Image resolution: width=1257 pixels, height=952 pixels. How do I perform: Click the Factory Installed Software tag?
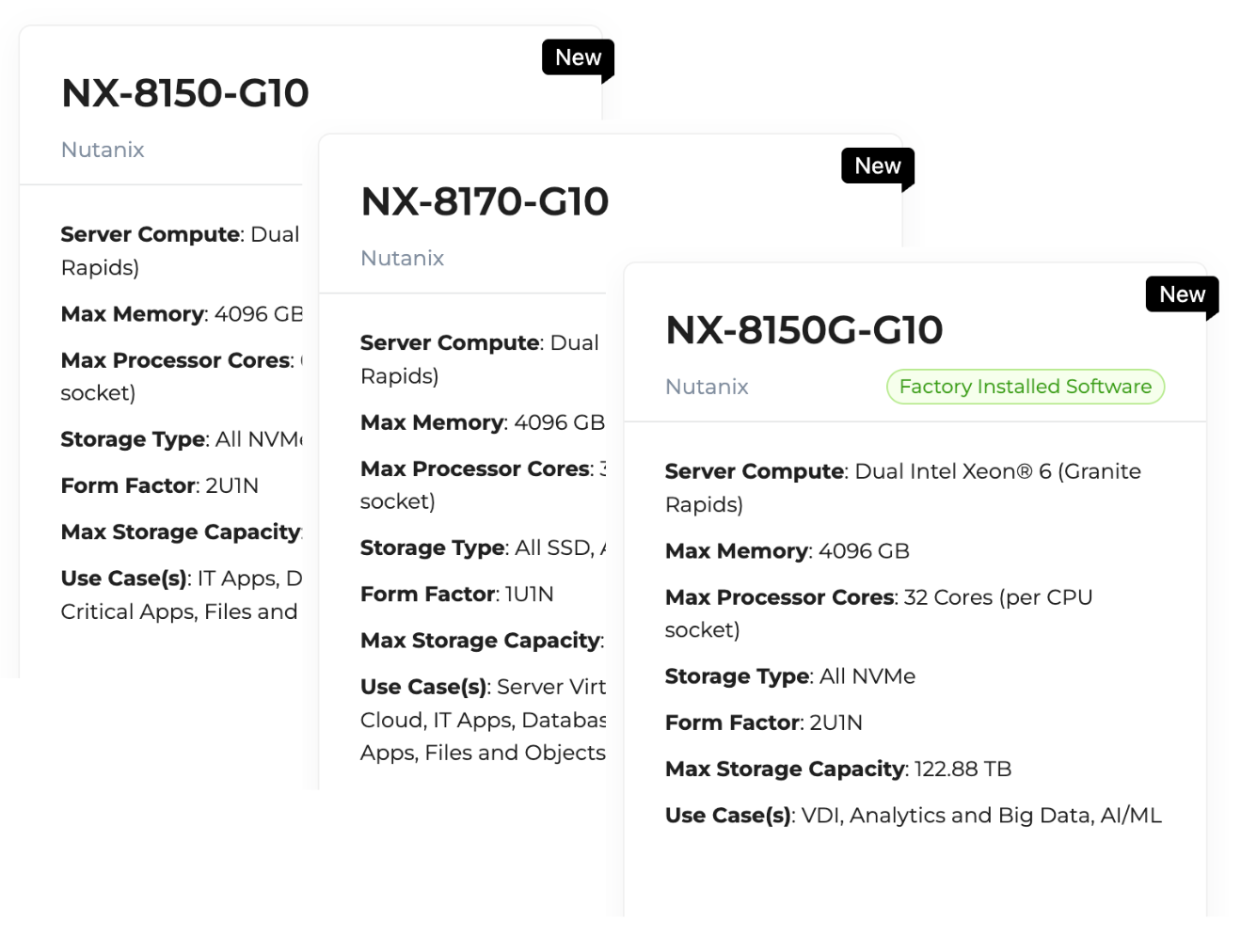pos(1025,387)
